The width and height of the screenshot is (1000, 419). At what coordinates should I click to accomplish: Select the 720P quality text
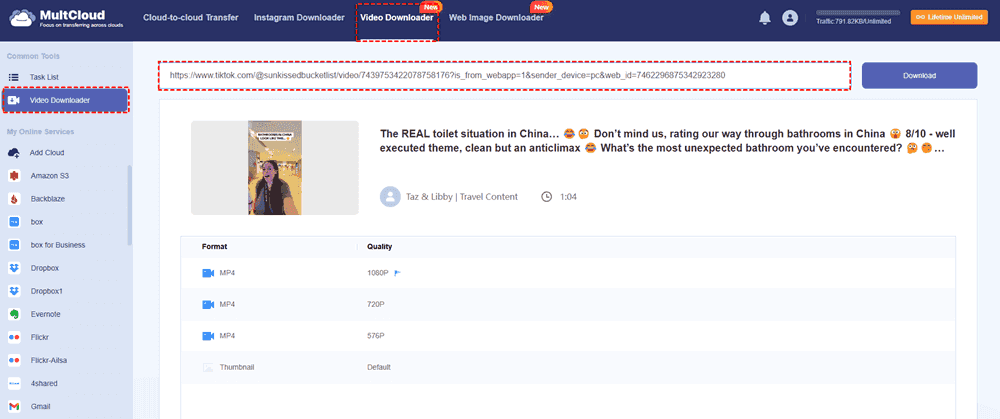(x=376, y=304)
